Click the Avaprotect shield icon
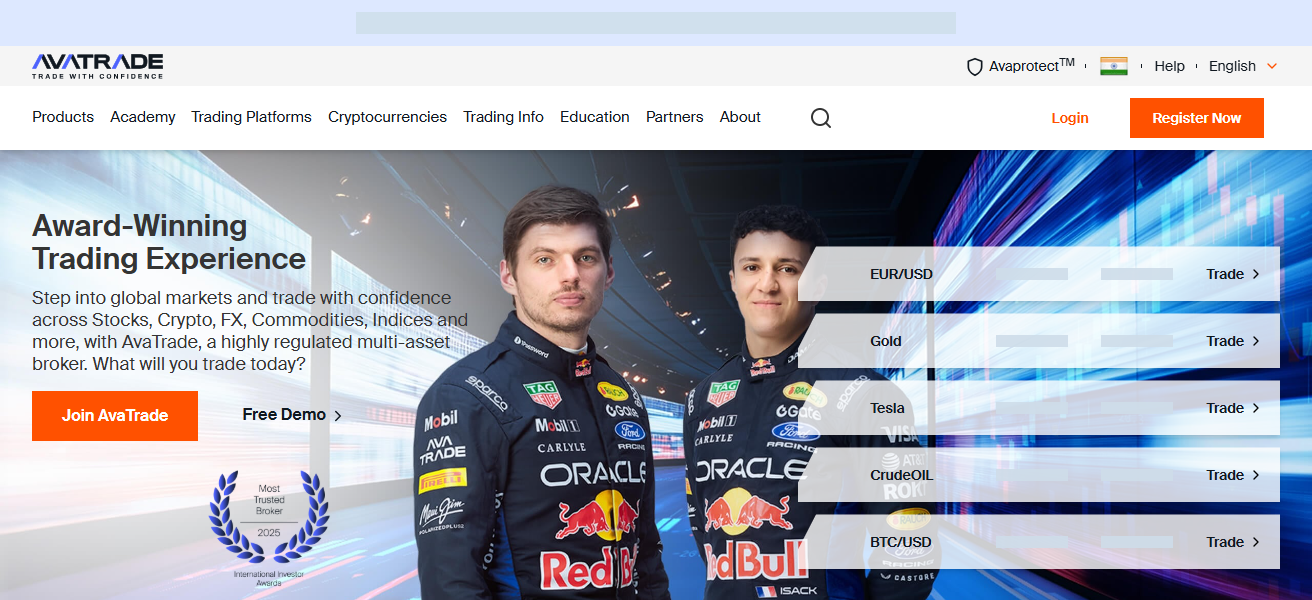The height and width of the screenshot is (600, 1312). tap(975, 67)
